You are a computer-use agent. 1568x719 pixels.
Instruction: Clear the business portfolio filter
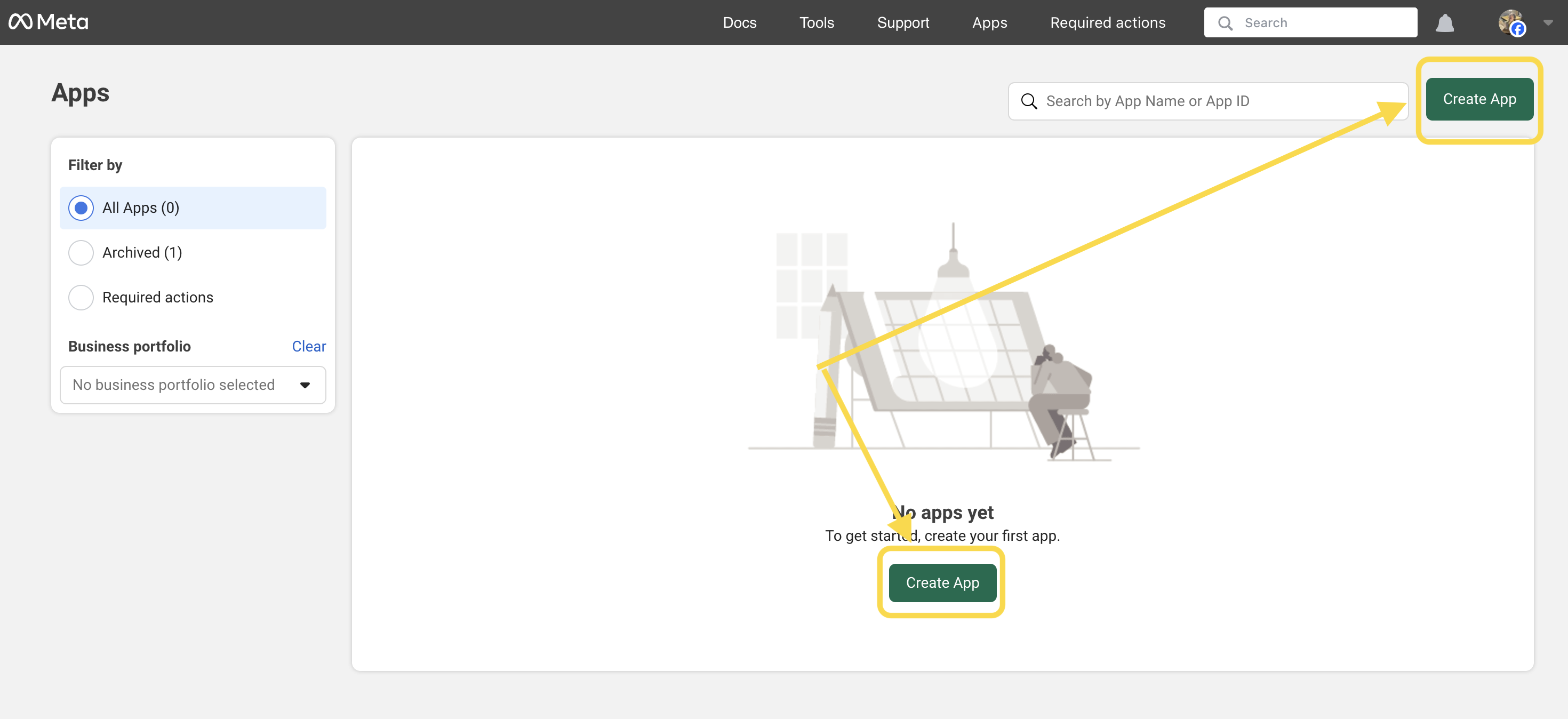point(309,346)
